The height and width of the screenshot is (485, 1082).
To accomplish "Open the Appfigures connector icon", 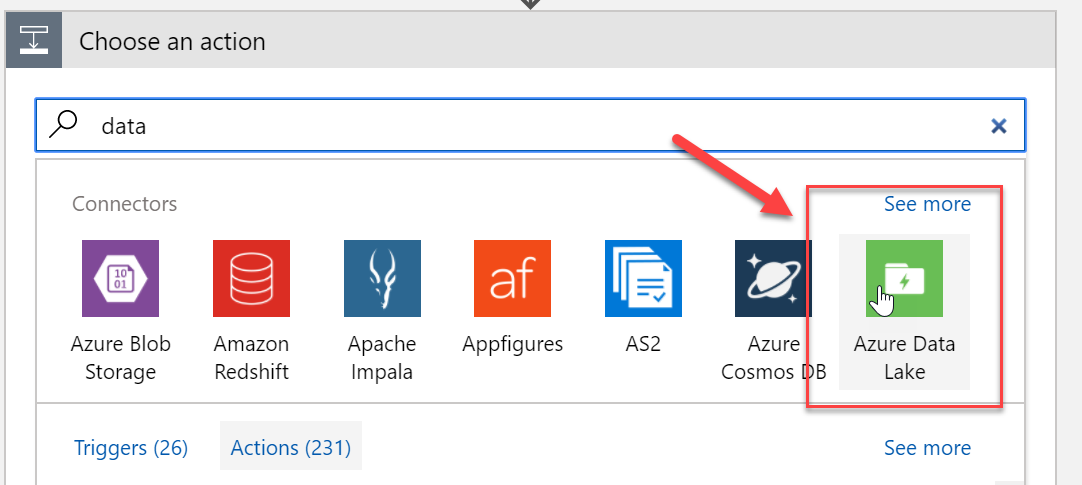I will tap(512, 279).
